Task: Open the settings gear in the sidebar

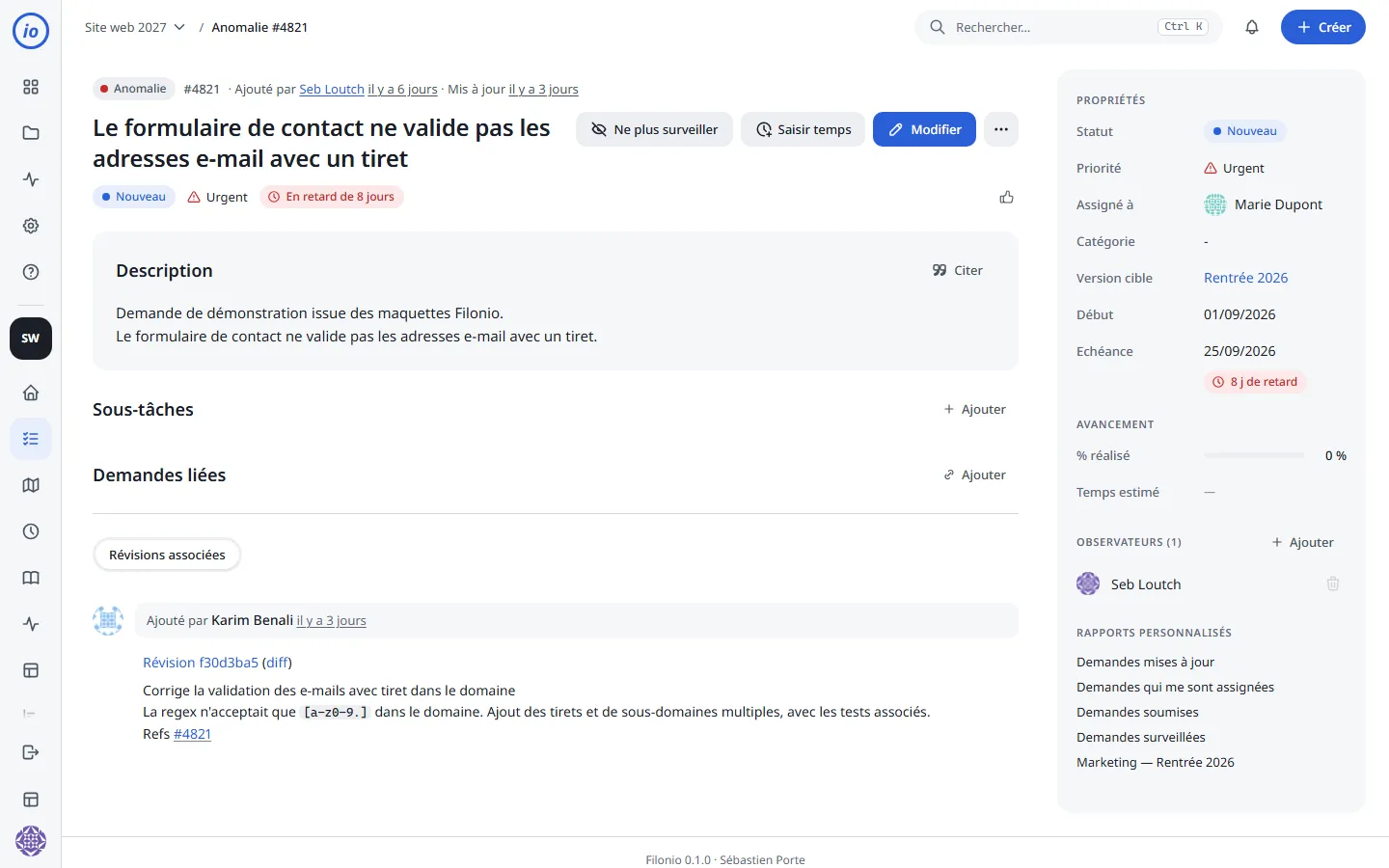Action: pos(31,226)
